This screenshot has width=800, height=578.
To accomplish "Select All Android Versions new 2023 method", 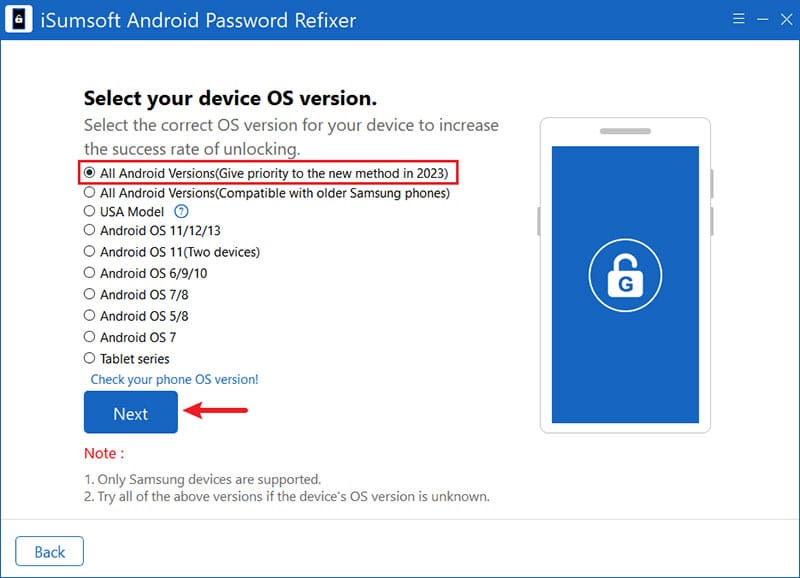I will click(x=90, y=173).
